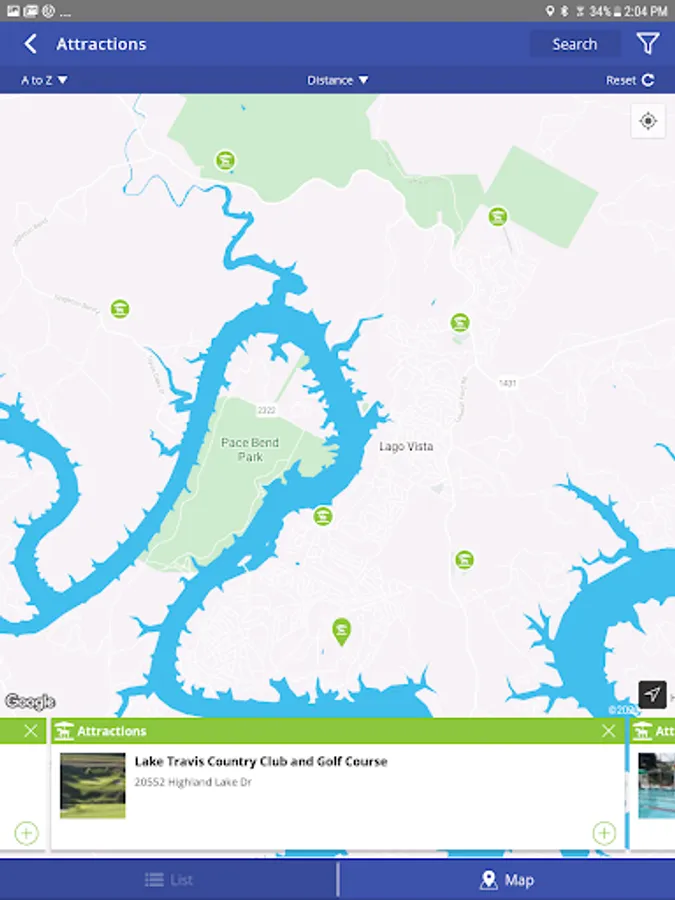Open the Distance dropdown
The image size is (675, 900).
338,80
